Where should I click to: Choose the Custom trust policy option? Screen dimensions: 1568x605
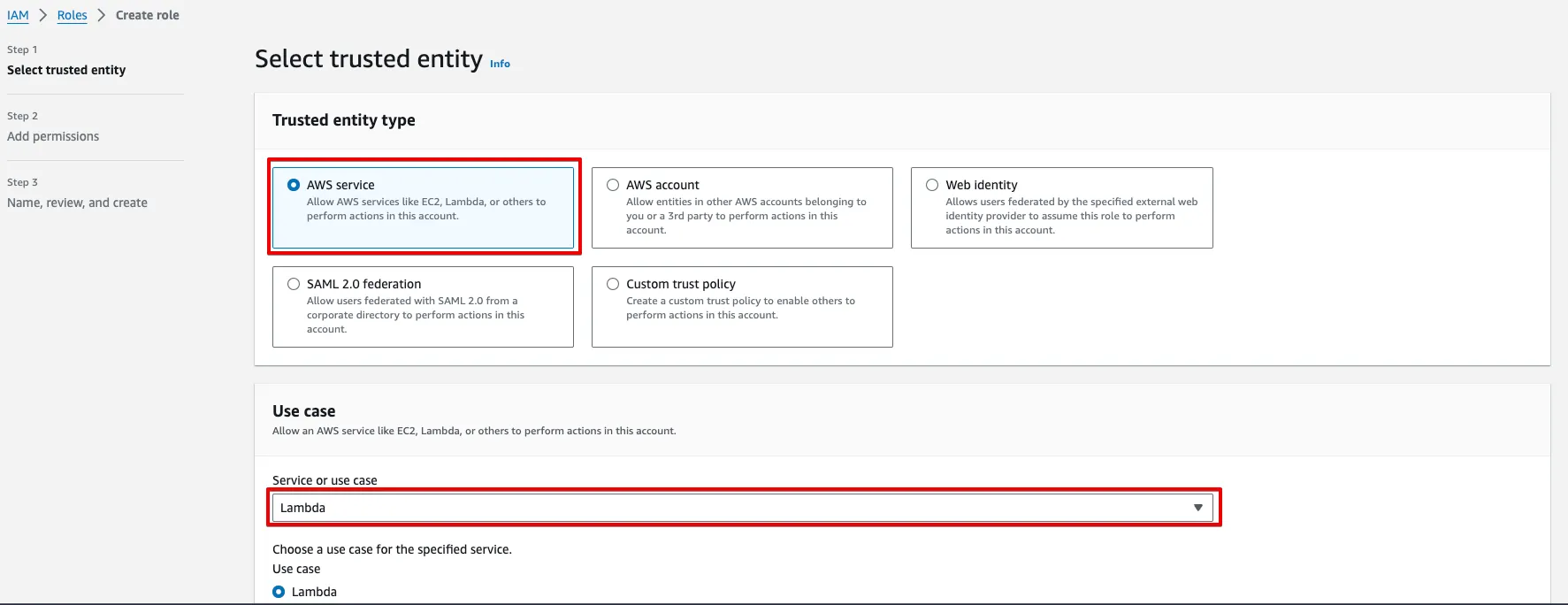coord(613,284)
